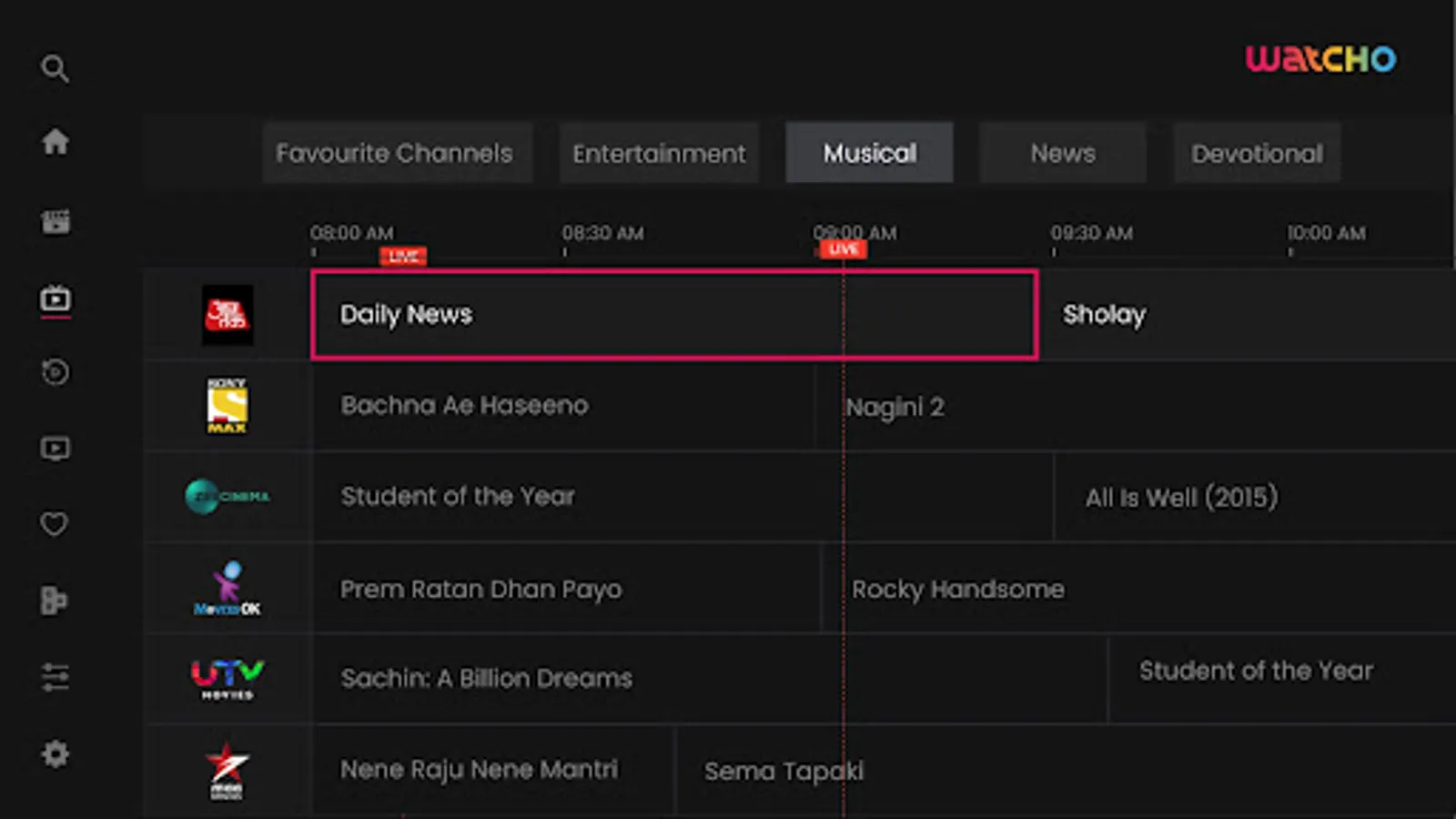The width and height of the screenshot is (1456, 819).
Task: Click the bright red LIVE badge under 09:00 AM
Action: click(844, 249)
